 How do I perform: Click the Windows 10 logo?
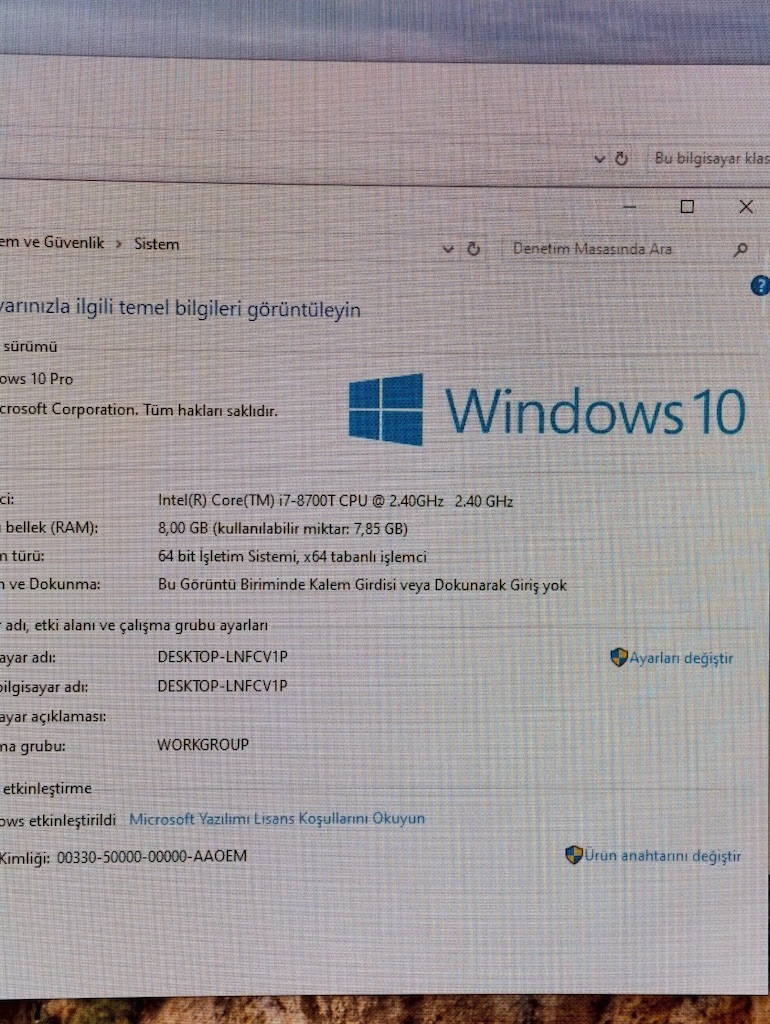(547, 410)
